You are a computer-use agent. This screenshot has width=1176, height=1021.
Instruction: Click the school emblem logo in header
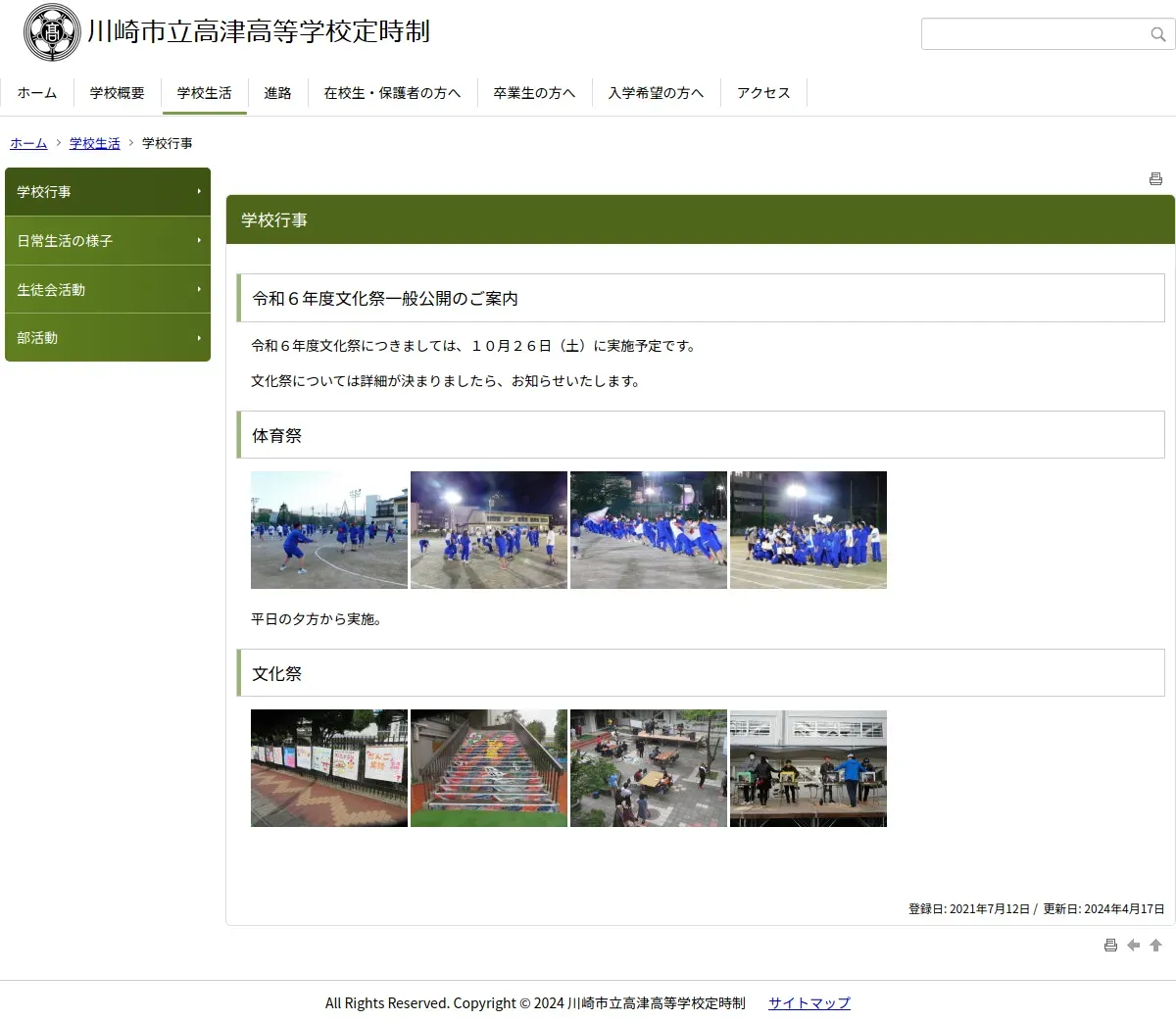(52, 32)
